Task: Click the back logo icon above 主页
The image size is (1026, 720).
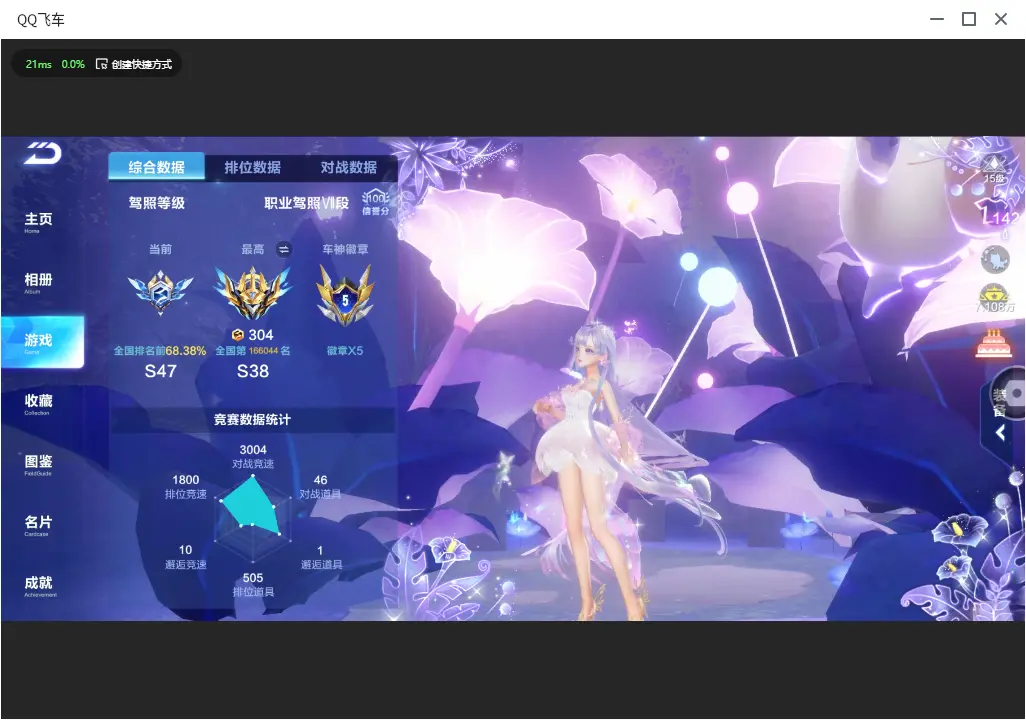Action: (43, 153)
